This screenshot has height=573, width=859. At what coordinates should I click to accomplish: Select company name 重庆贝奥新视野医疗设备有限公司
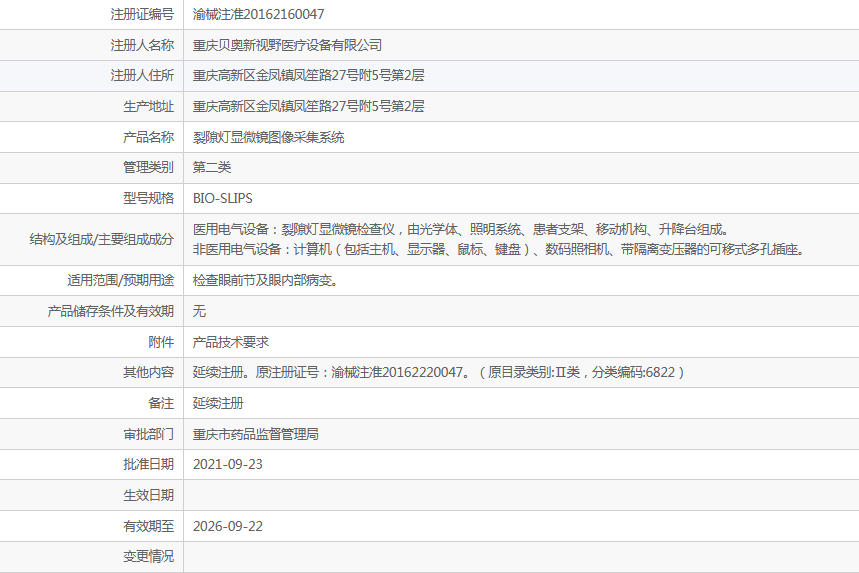(x=287, y=45)
